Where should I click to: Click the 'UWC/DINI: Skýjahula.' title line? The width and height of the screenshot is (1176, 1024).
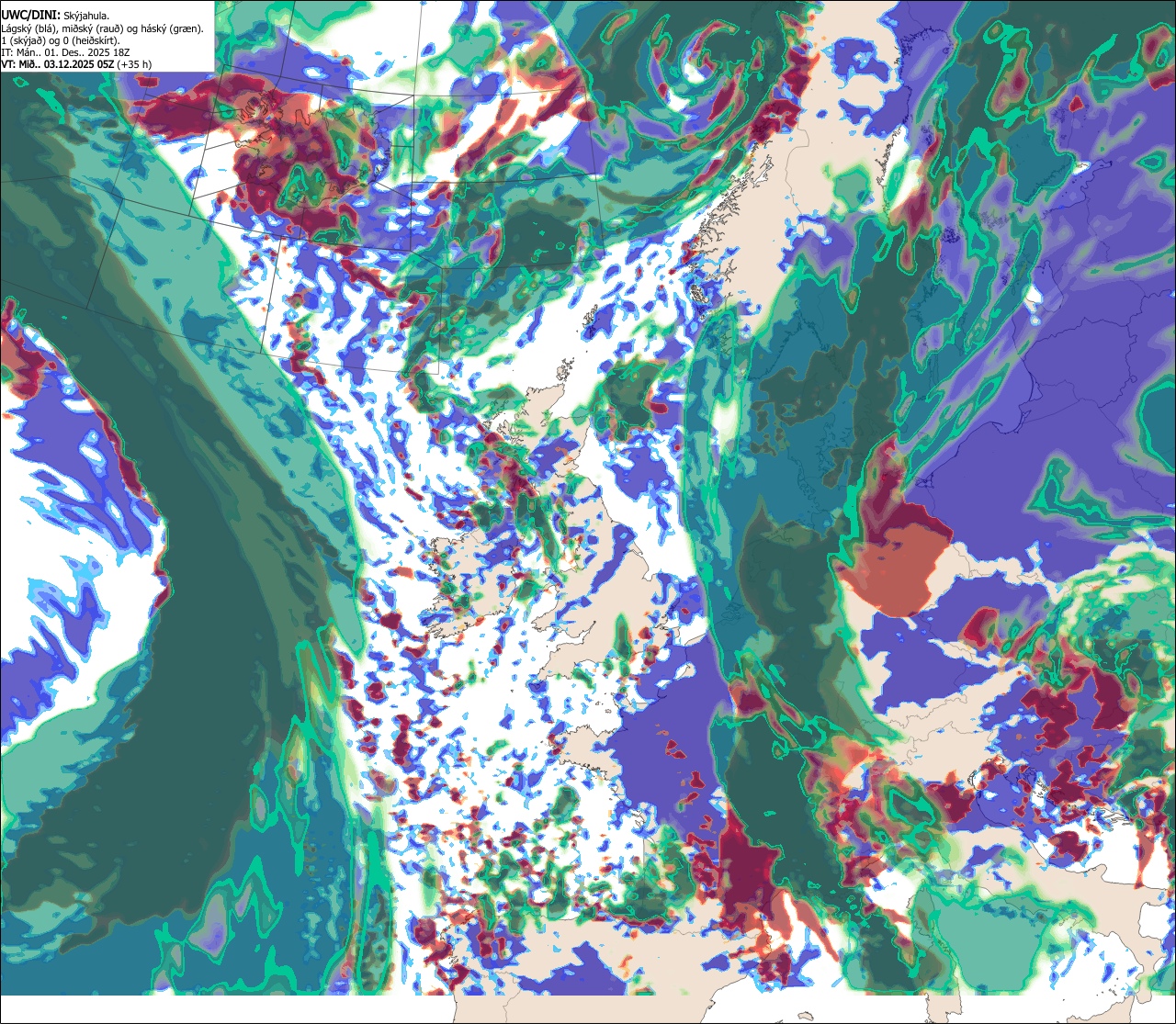point(55,15)
